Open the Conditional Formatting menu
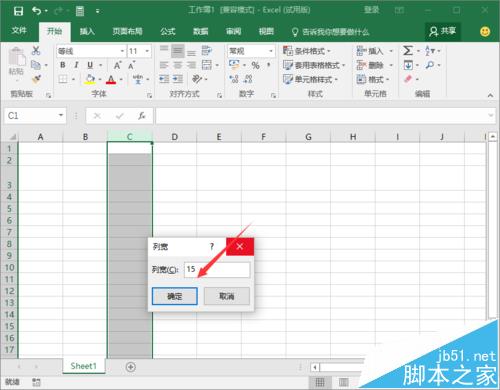The height and width of the screenshot is (390, 500). click(x=307, y=51)
